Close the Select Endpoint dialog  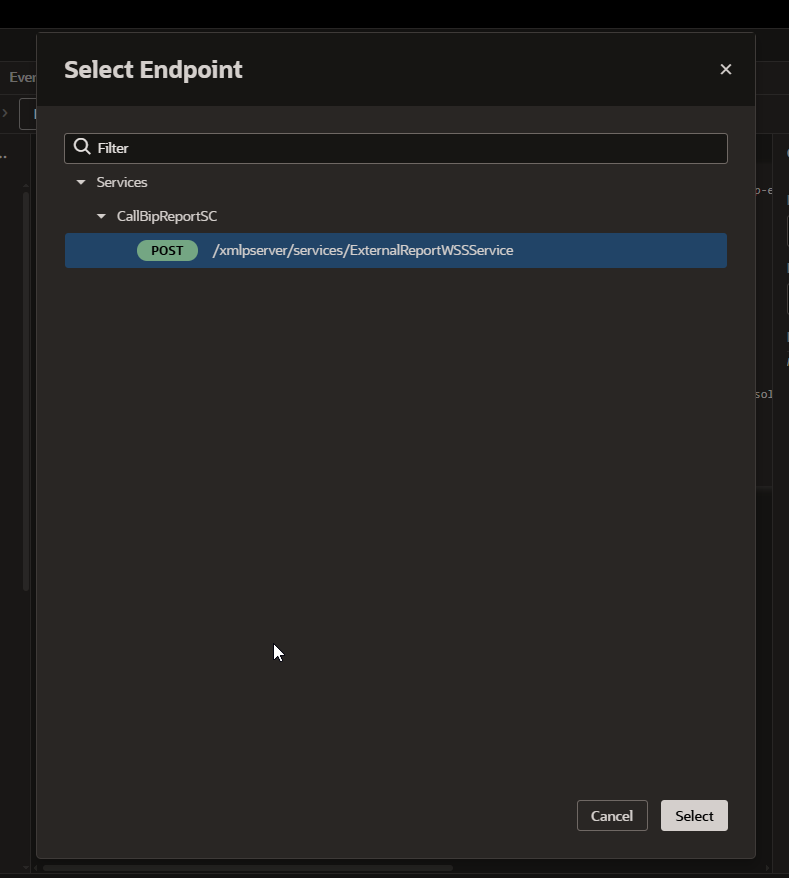pos(725,69)
